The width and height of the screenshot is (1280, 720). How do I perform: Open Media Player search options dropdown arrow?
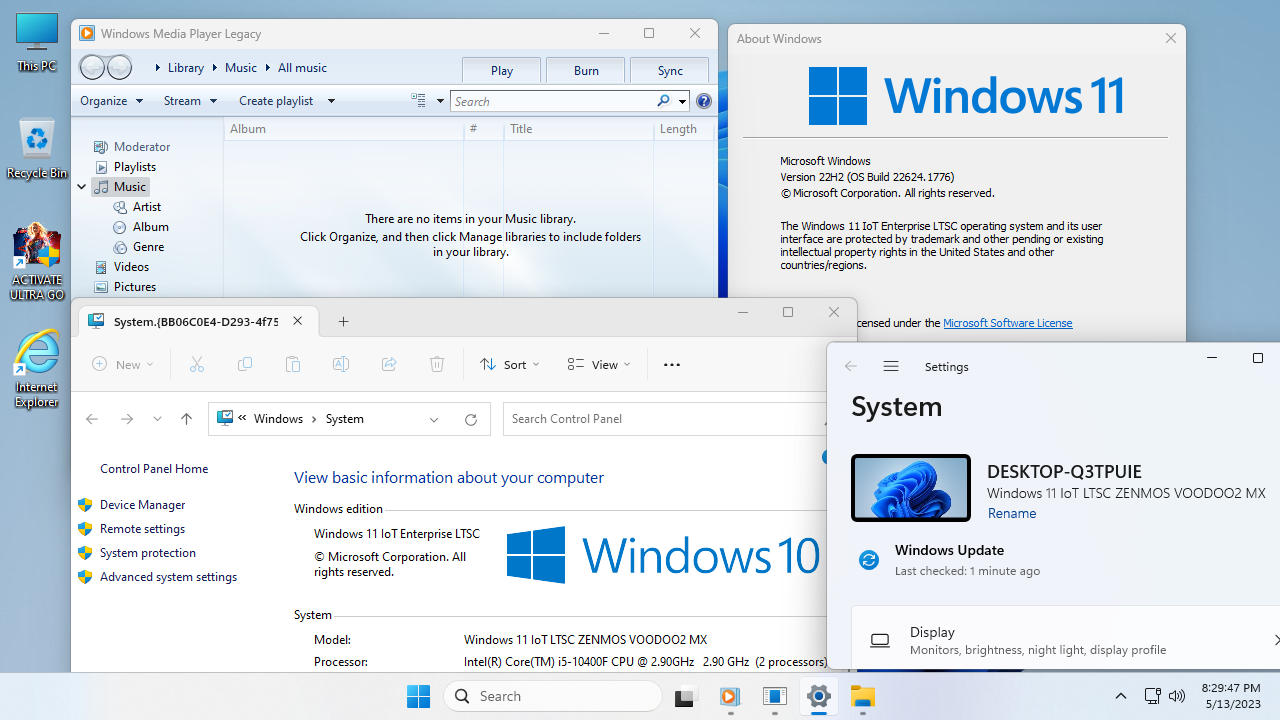point(682,101)
